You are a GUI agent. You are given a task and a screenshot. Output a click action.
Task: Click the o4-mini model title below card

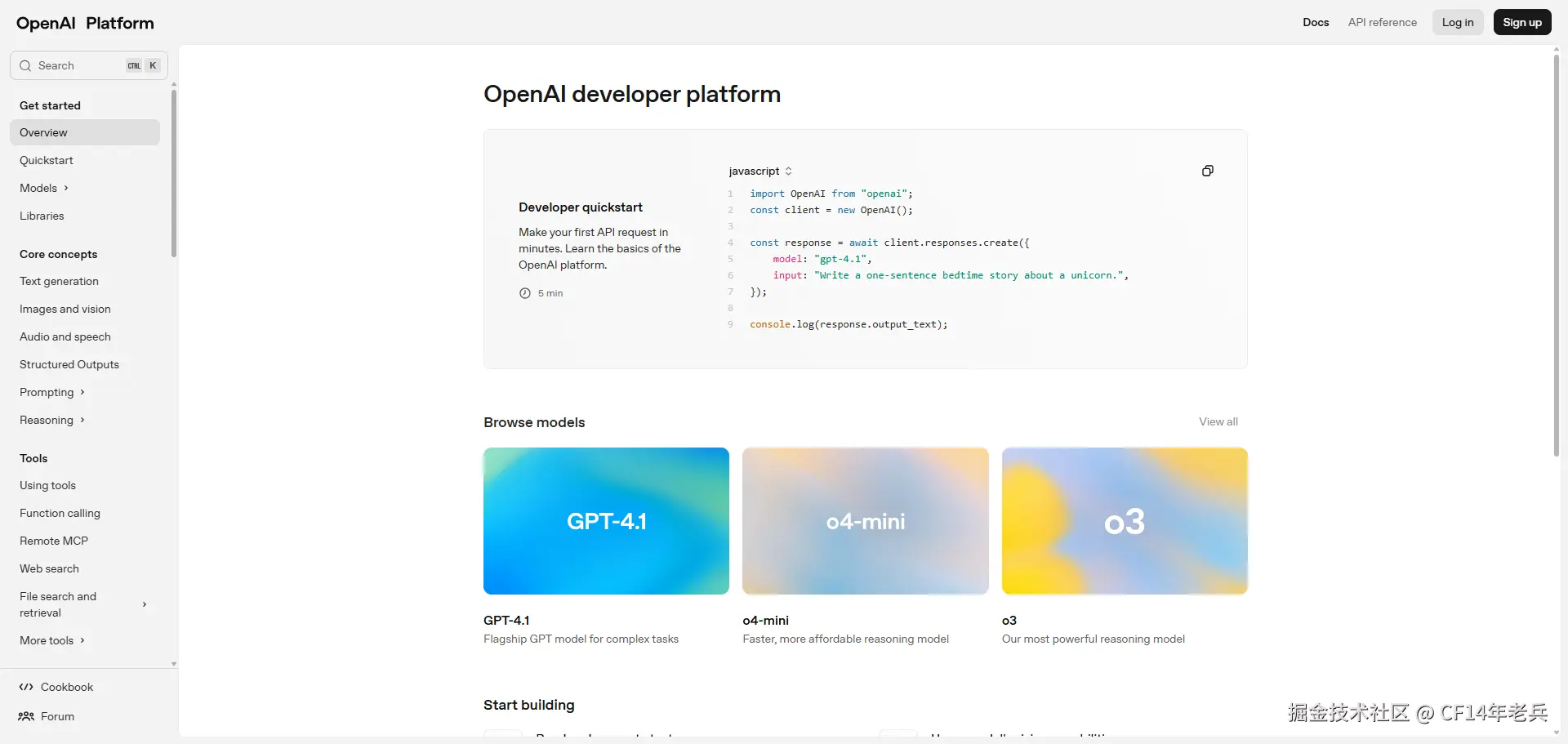pos(765,621)
